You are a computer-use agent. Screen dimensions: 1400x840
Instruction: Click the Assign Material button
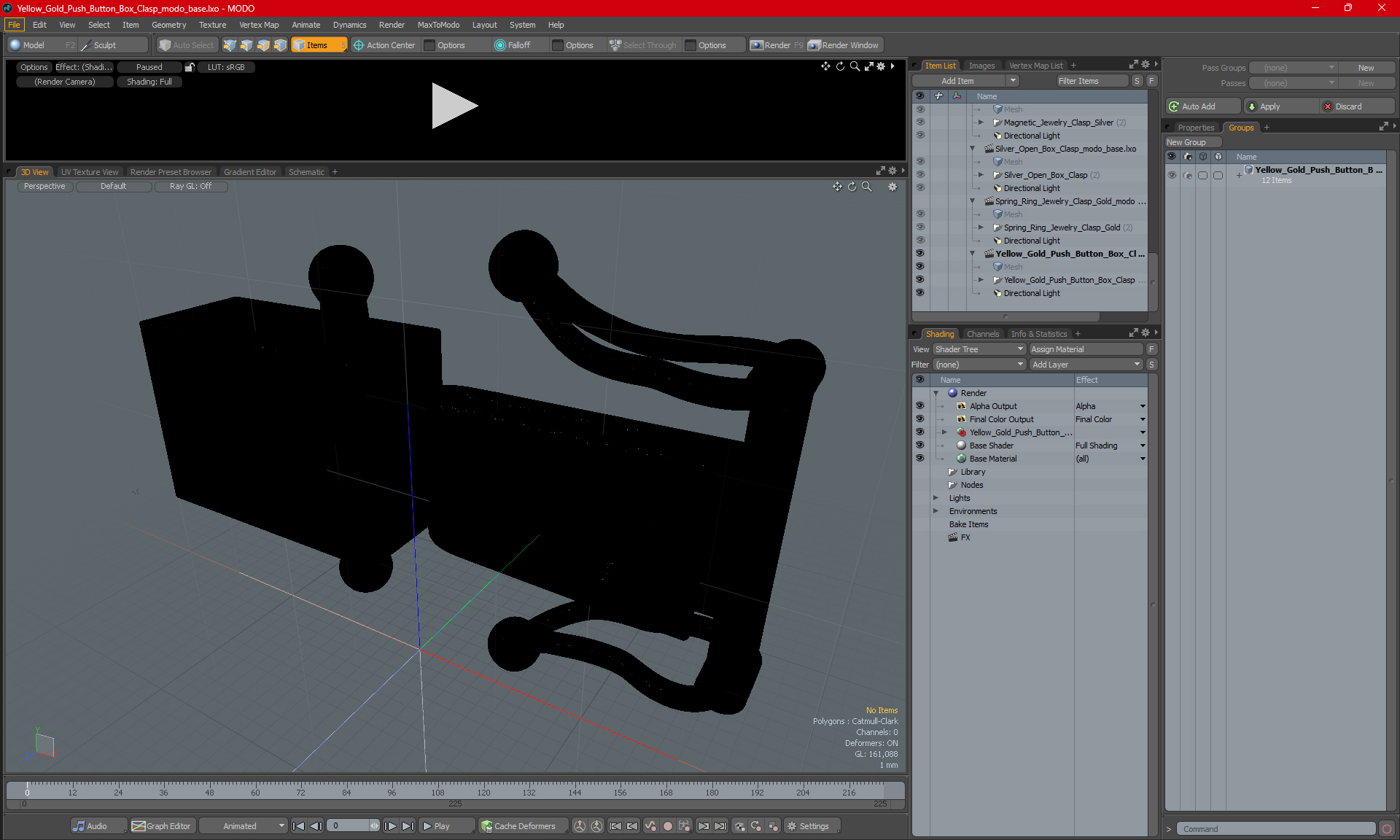[x=1086, y=349]
